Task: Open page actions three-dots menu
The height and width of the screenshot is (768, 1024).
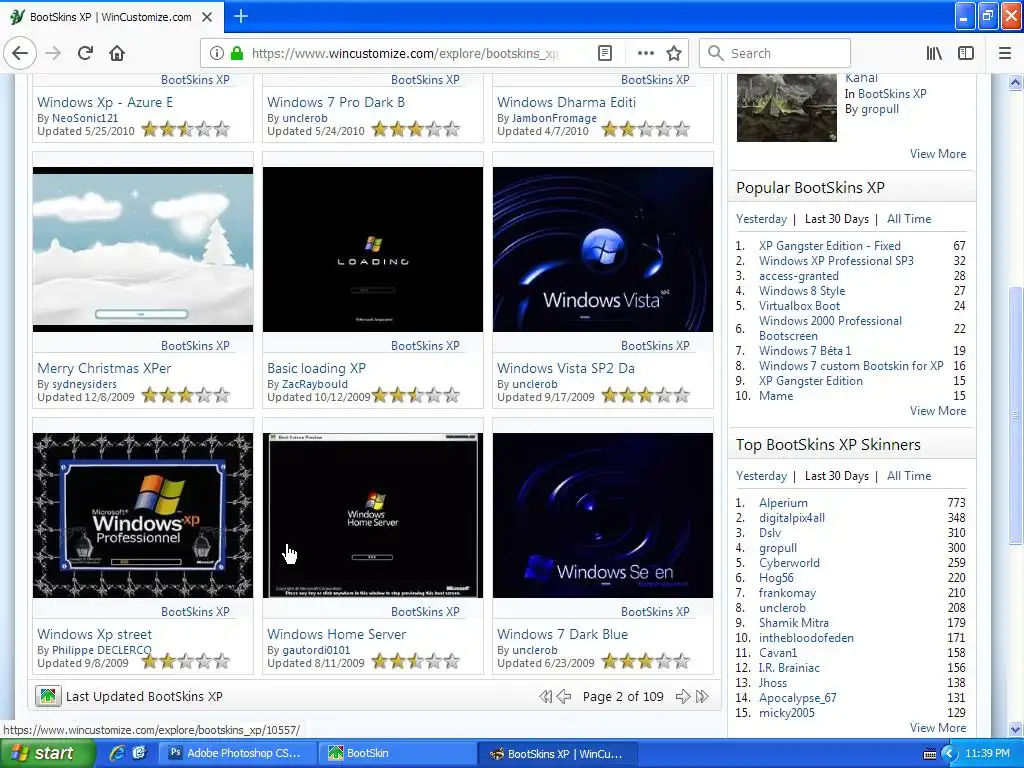Action: [x=645, y=53]
